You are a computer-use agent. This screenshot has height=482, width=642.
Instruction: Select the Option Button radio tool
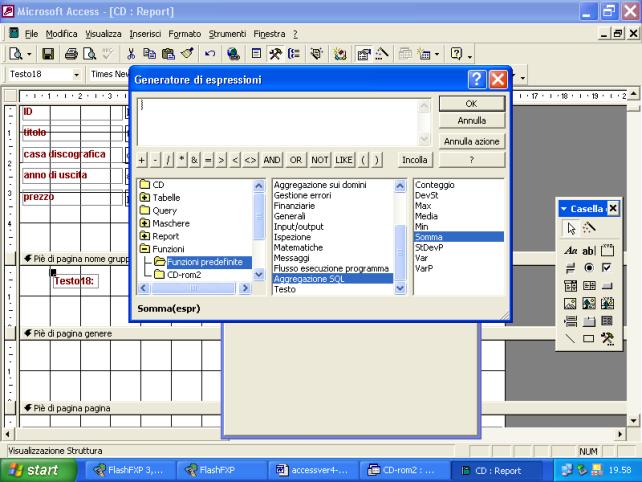(x=589, y=268)
